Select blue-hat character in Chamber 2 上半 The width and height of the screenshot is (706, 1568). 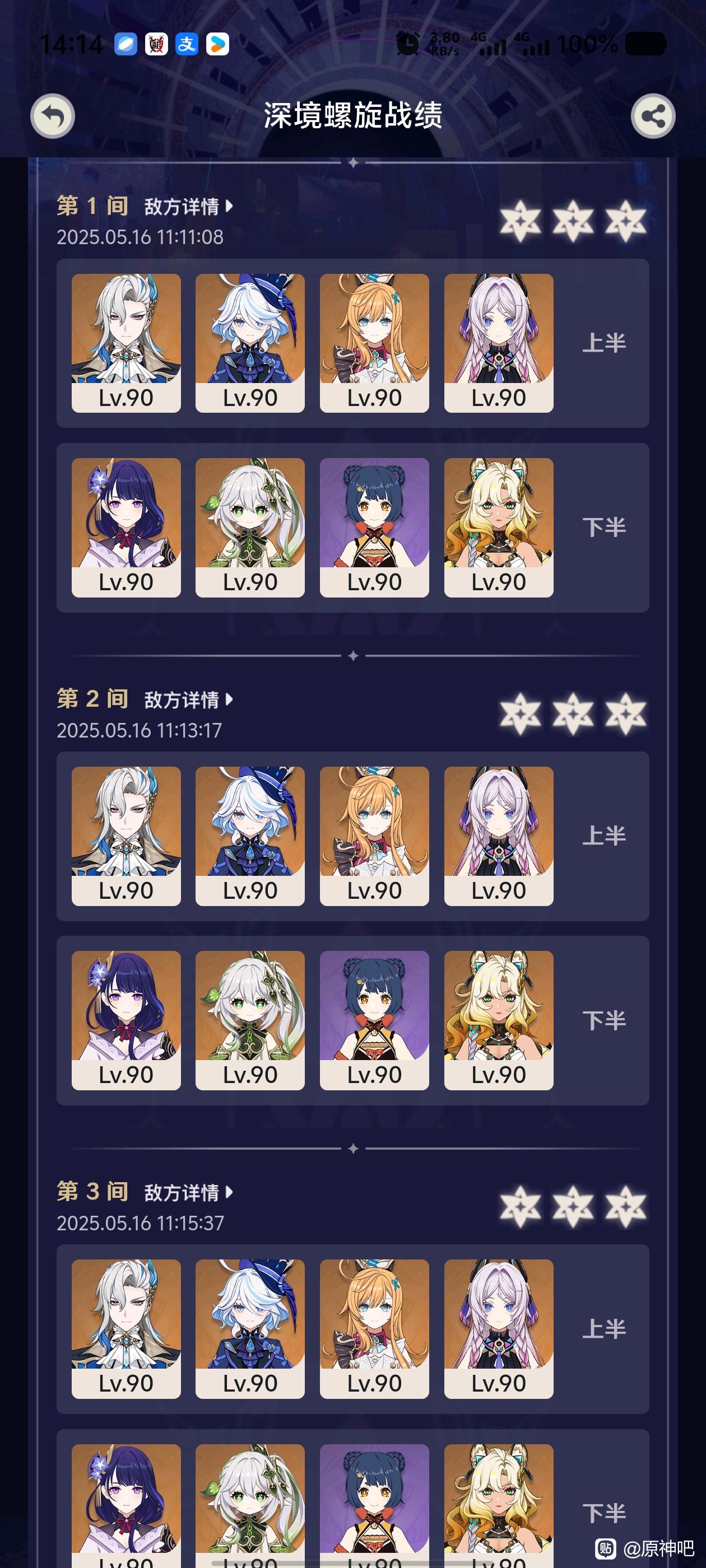[x=250, y=836]
